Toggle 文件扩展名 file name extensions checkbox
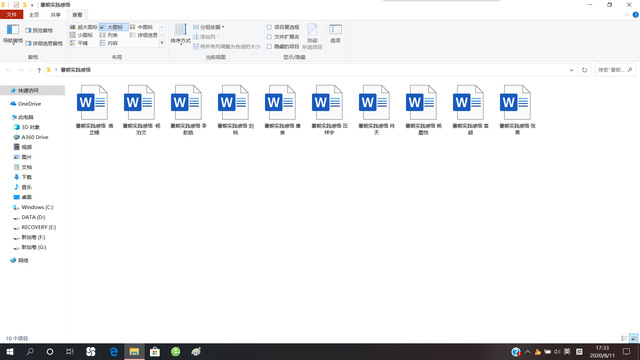Screen dimensions: 640x360 pyautogui.click(x=283, y=37)
